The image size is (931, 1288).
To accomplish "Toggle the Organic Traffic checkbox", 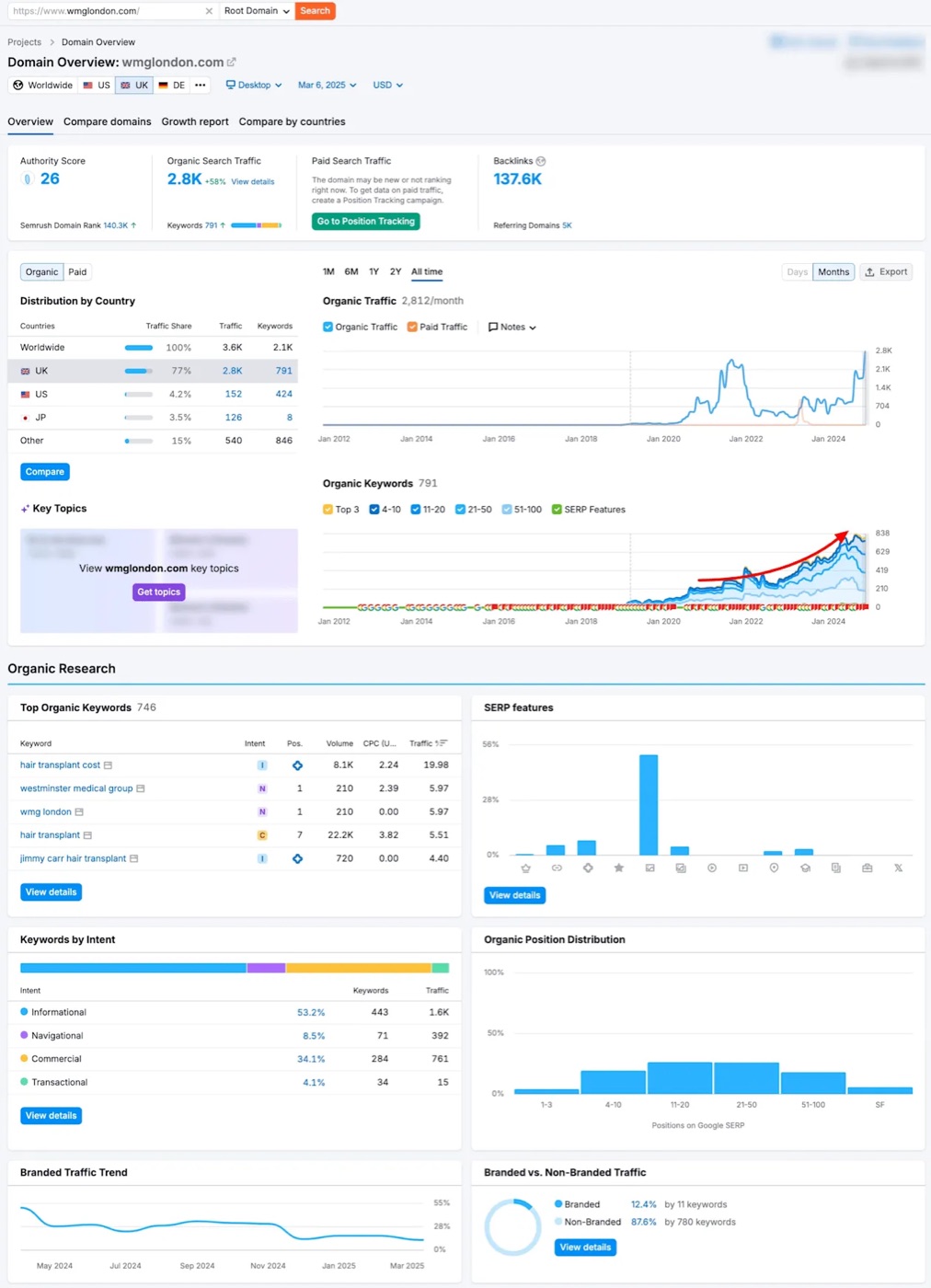I will pyautogui.click(x=328, y=327).
